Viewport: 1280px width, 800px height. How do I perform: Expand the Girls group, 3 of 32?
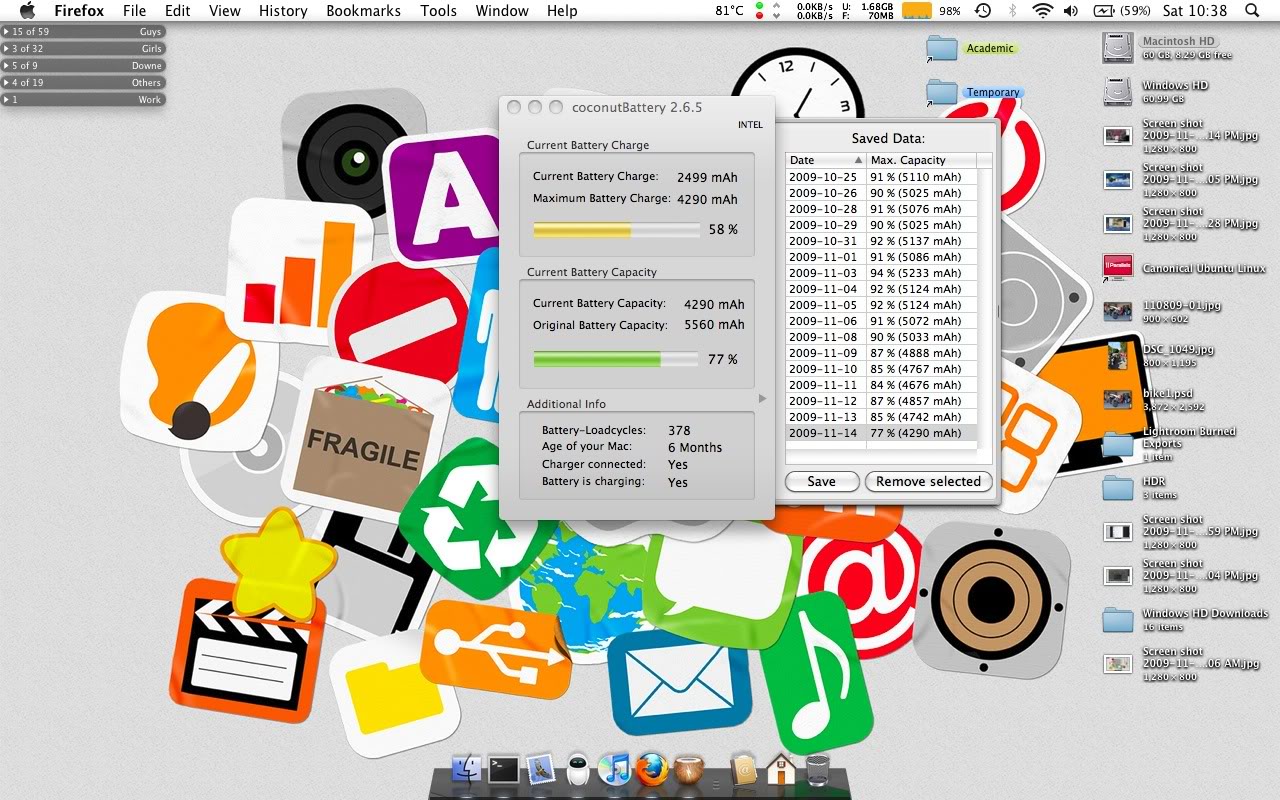[82, 49]
